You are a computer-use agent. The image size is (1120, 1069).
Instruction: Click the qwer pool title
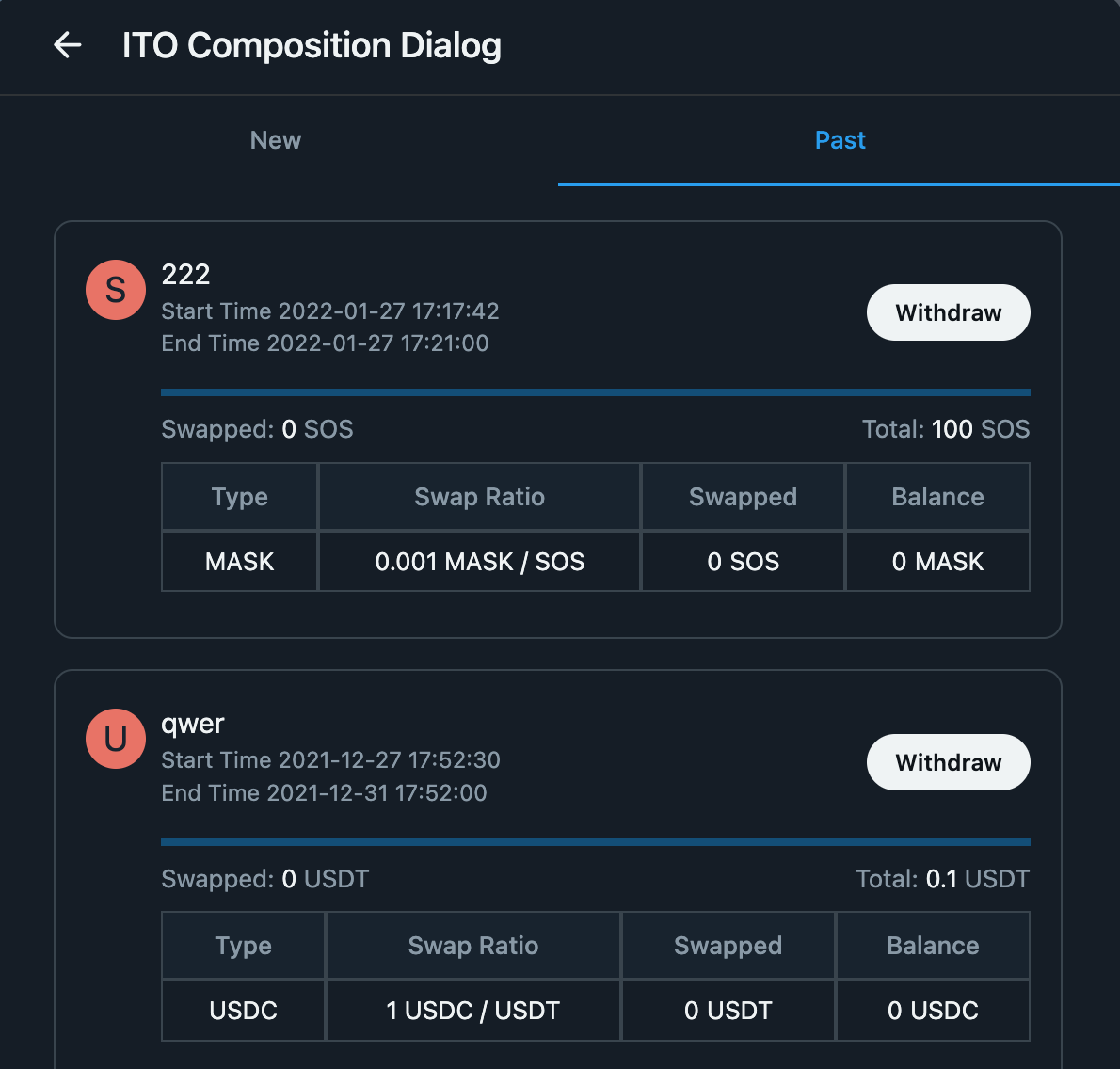(193, 724)
